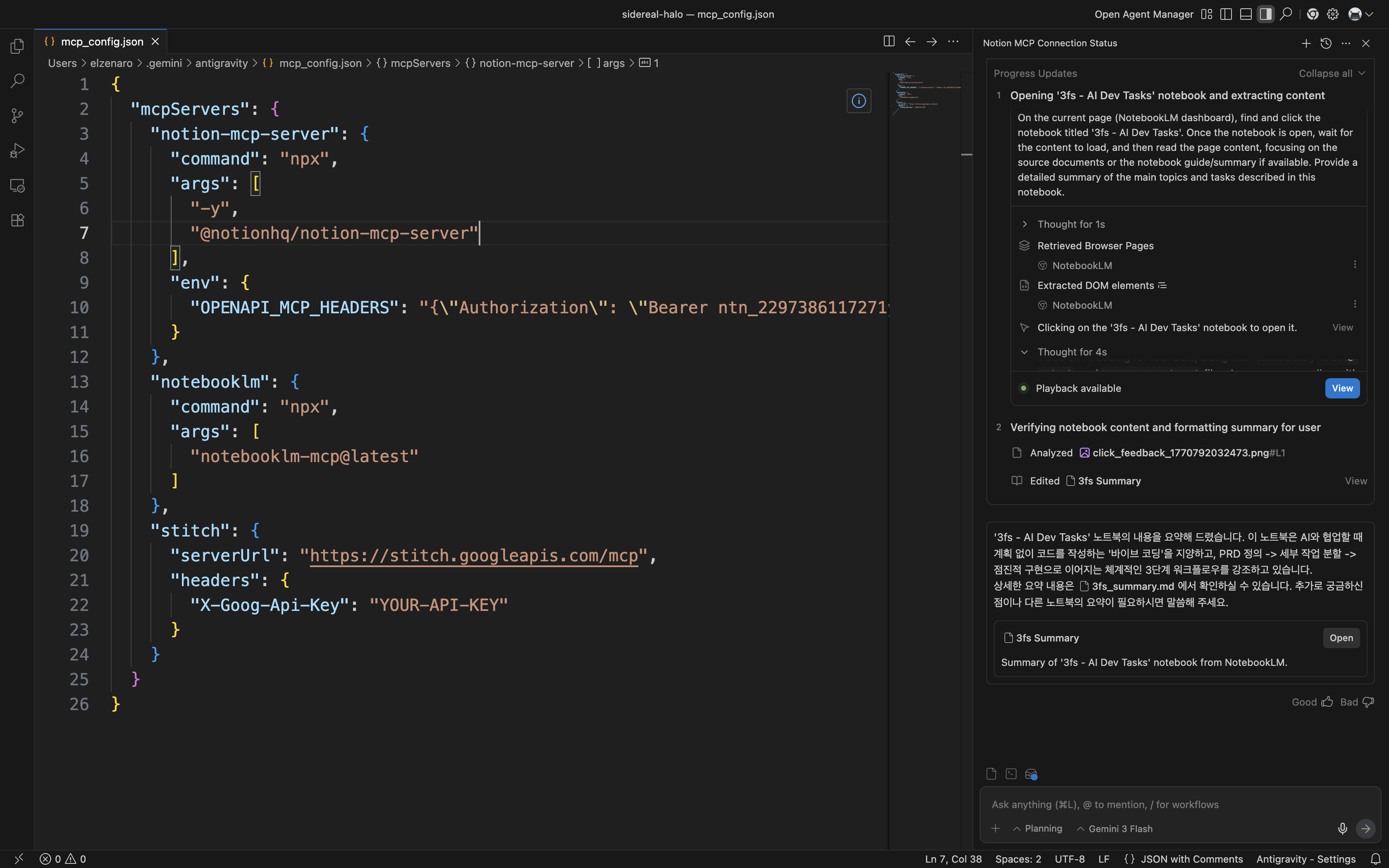Click the send arrow button

point(1365,828)
